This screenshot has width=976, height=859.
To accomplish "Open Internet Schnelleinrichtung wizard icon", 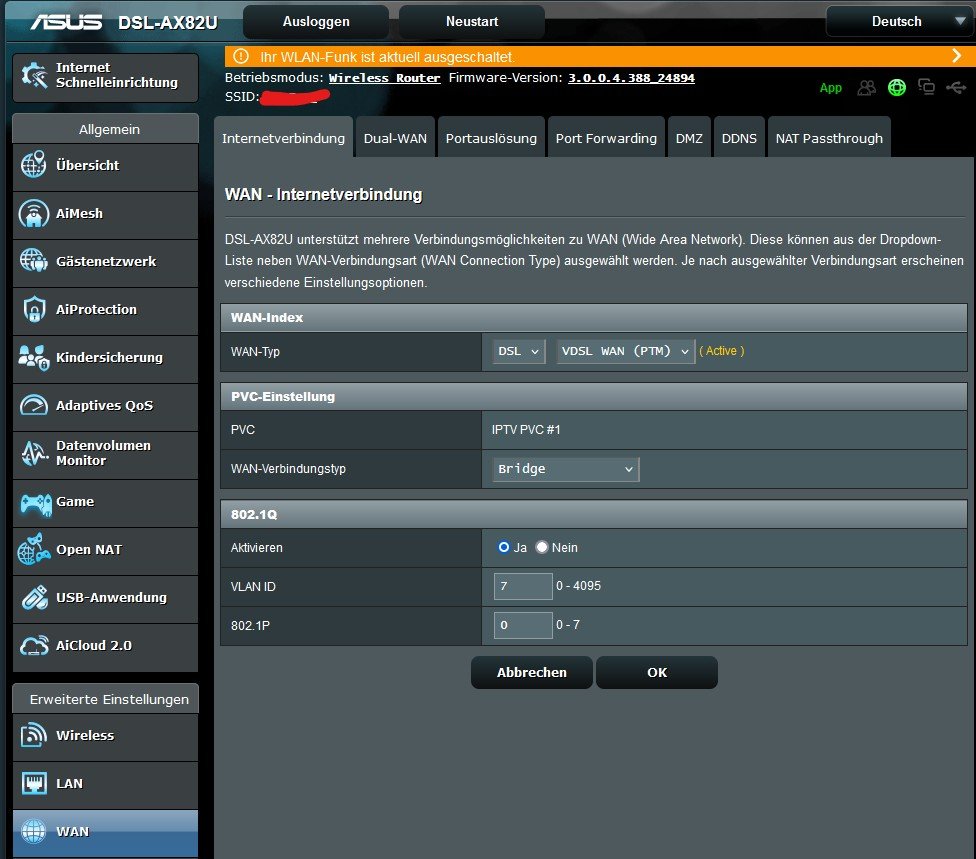I will tap(34, 75).
